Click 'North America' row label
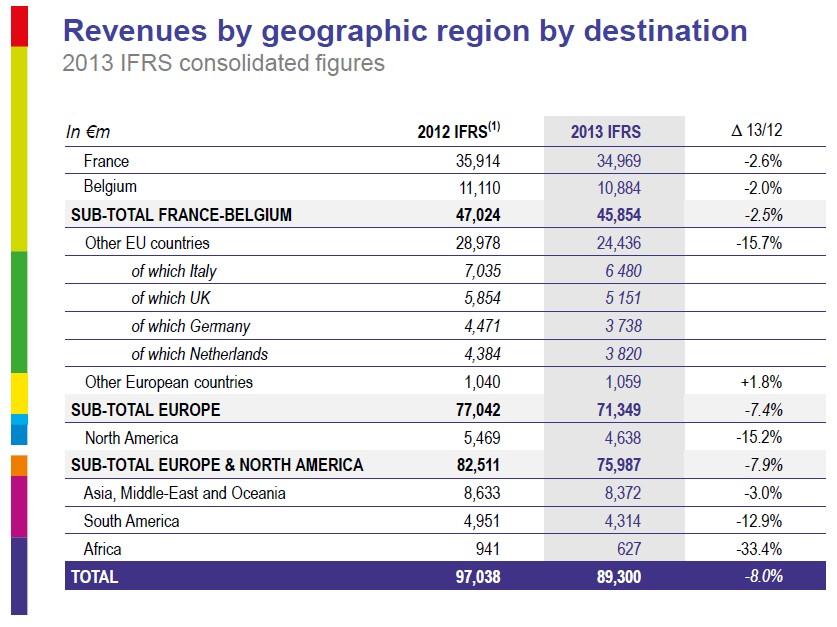837x627 pixels. [x=131, y=439]
